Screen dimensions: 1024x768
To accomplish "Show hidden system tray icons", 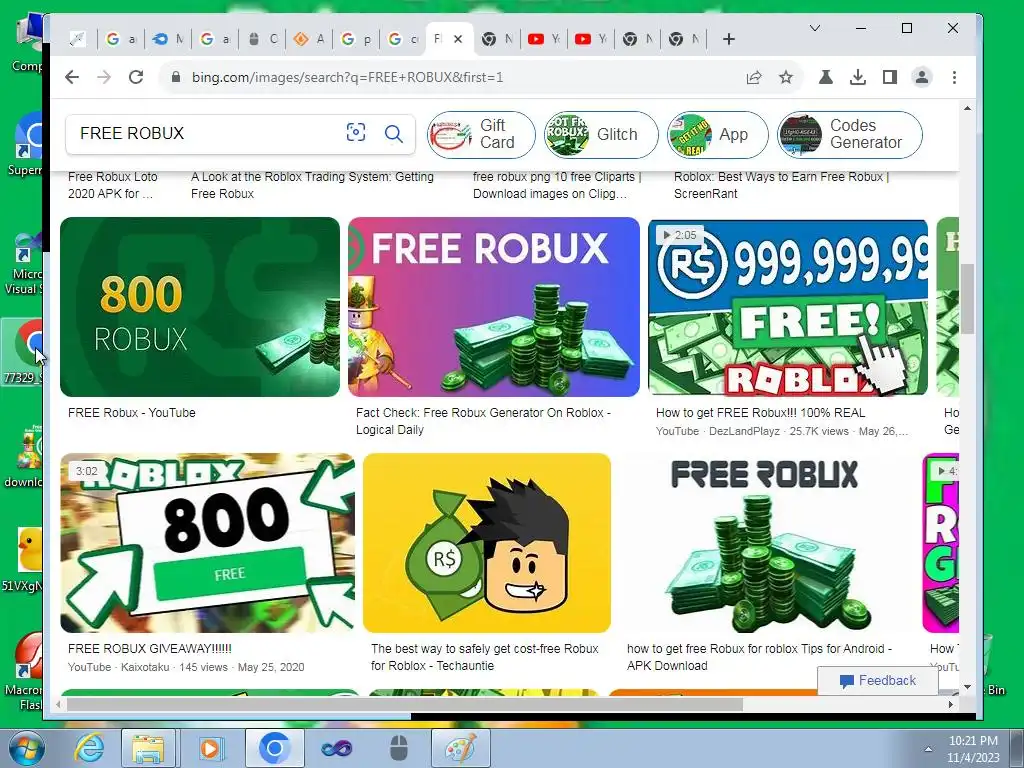I will [x=928, y=749].
